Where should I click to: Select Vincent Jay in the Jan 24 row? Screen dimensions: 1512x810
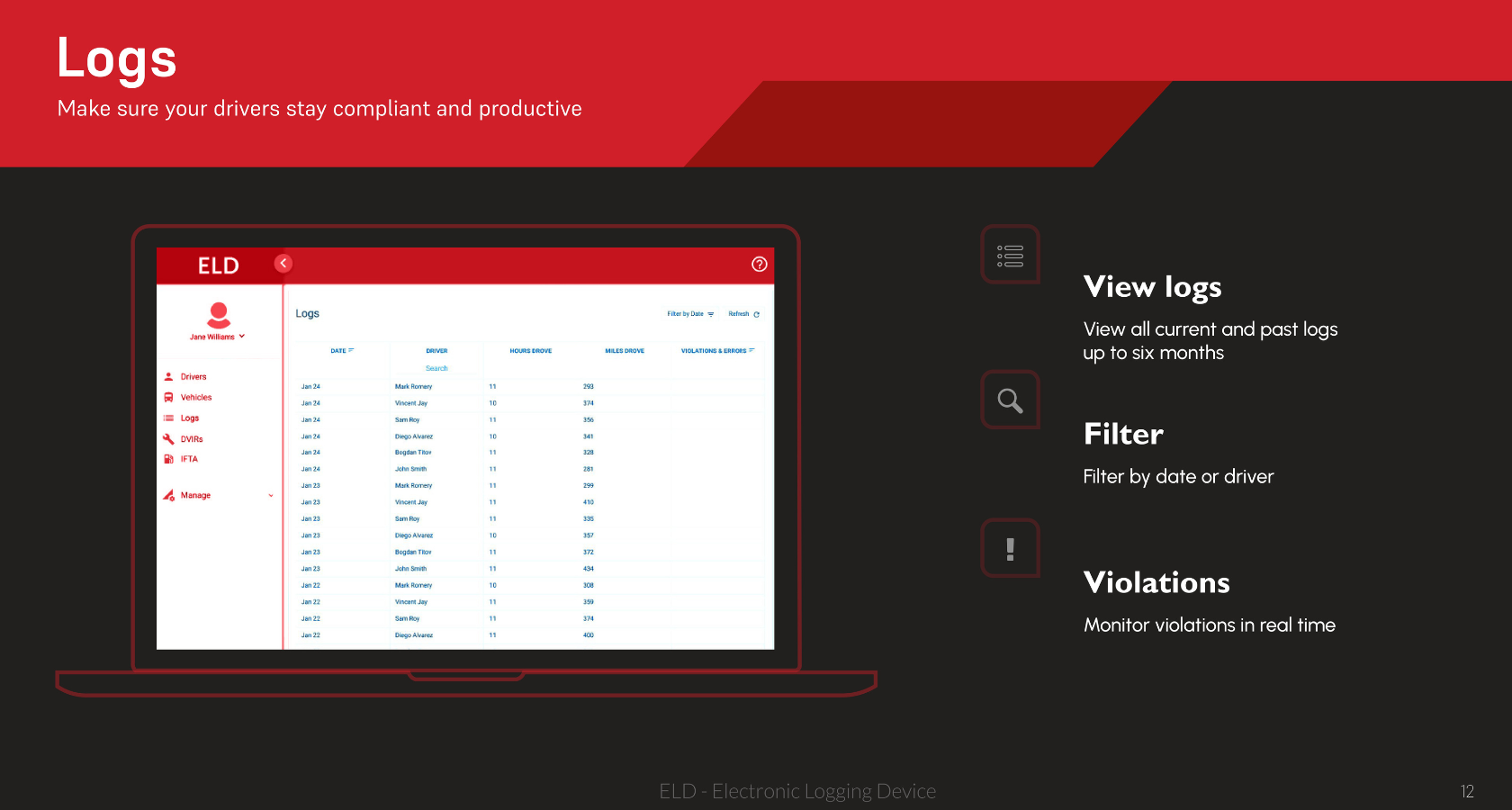(x=411, y=403)
